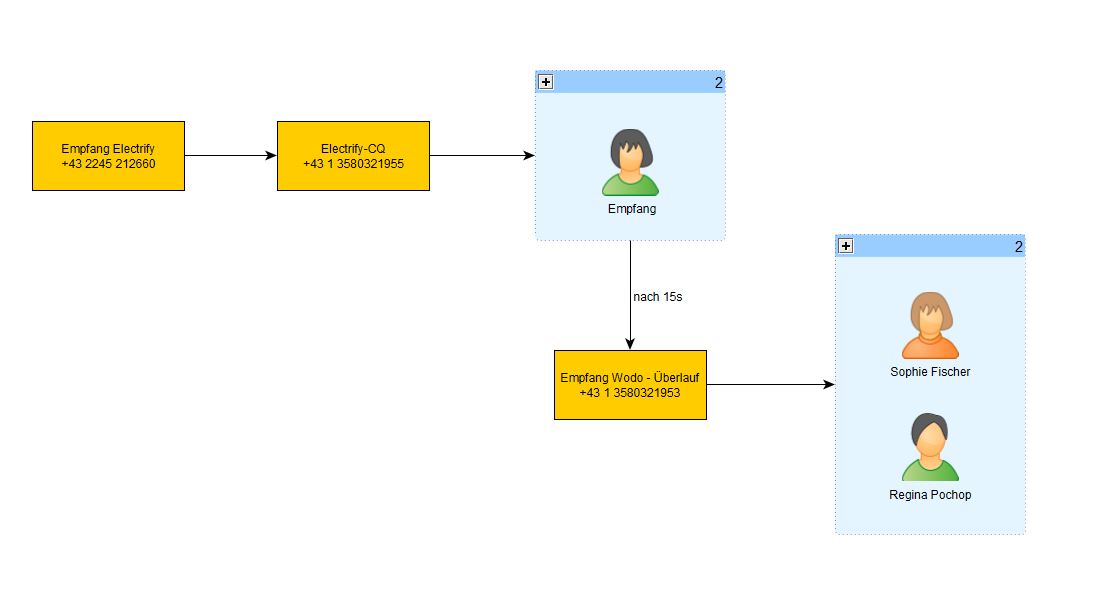This screenshot has width=1095, height=600.
Task: Select the Regina Pochop avatar icon
Action: point(930,447)
